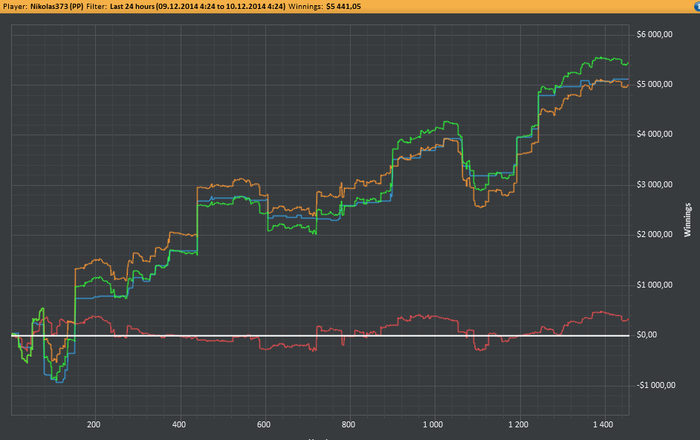The height and width of the screenshot is (440, 700).
Task: Click the 1 000 x-axis label
Action: [x=433, y=425]
